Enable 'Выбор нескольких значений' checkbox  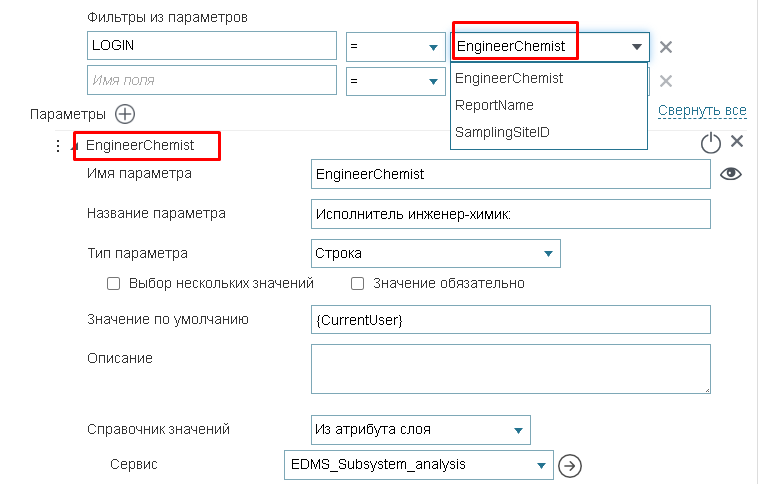114,283
